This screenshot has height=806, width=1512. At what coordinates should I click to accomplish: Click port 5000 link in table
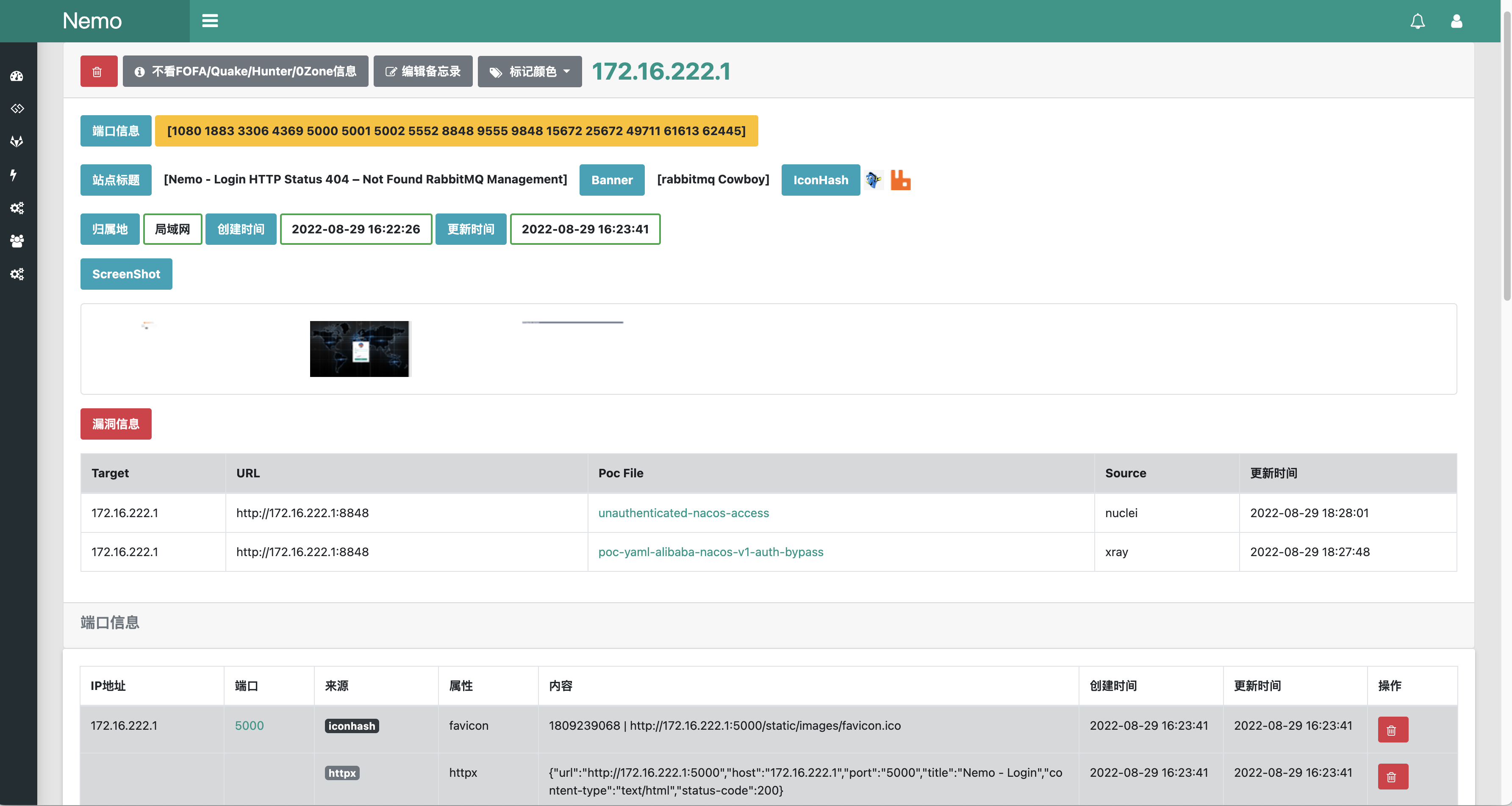(x=249, y=726)
